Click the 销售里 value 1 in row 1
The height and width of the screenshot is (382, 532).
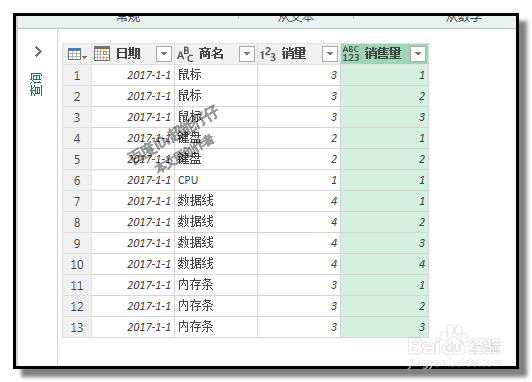coord(384,75)
